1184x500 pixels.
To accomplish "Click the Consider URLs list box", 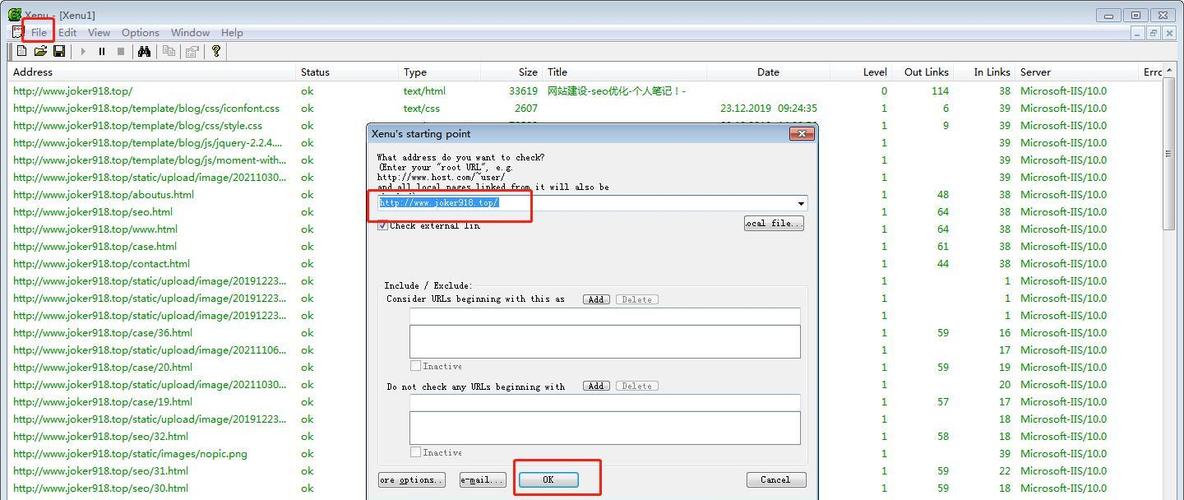I will click(x=605, y=341).
